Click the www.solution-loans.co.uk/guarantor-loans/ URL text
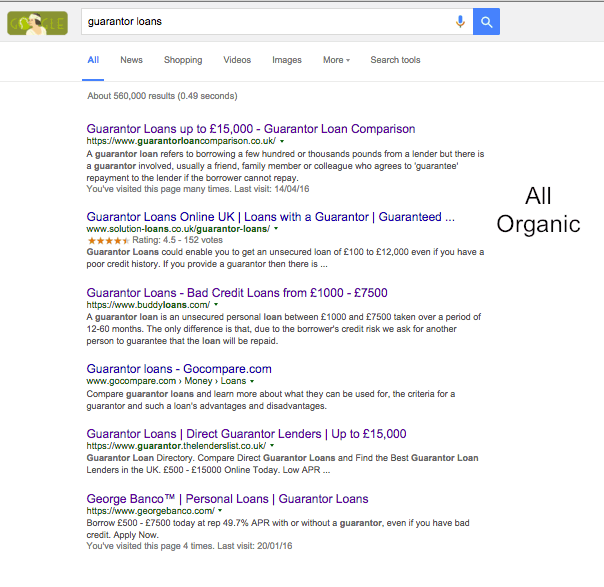604x587 pixels. pyautogui.click(x=178, y=229)
